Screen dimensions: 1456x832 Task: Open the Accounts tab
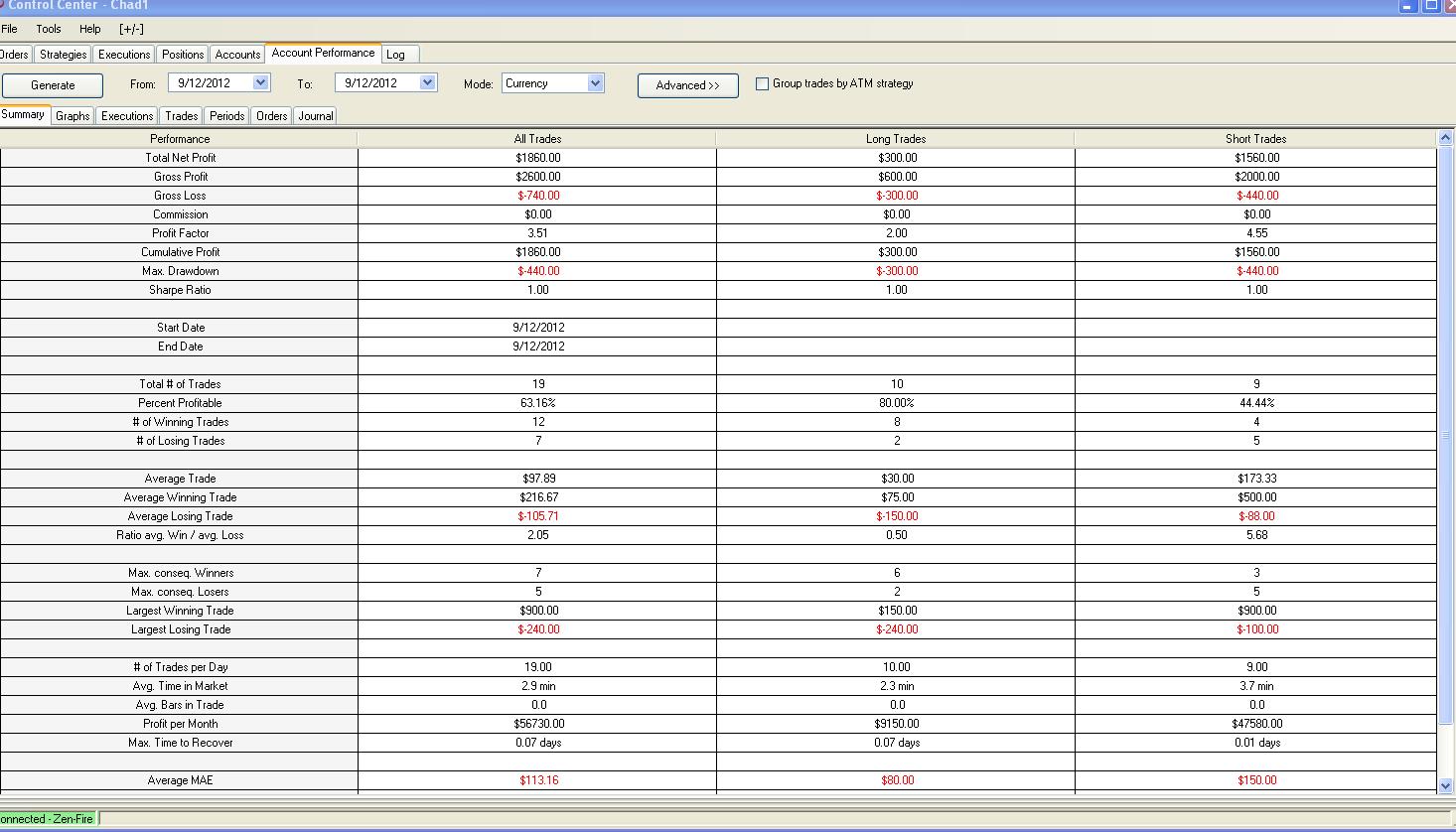coord(237,55)
